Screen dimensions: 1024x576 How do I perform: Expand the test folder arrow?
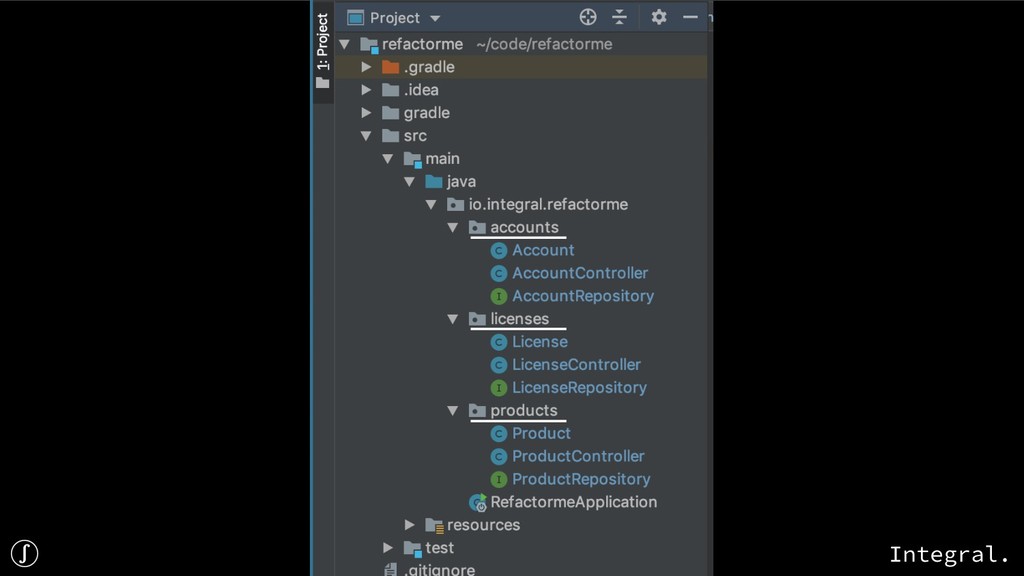click(x=388, y=547)
